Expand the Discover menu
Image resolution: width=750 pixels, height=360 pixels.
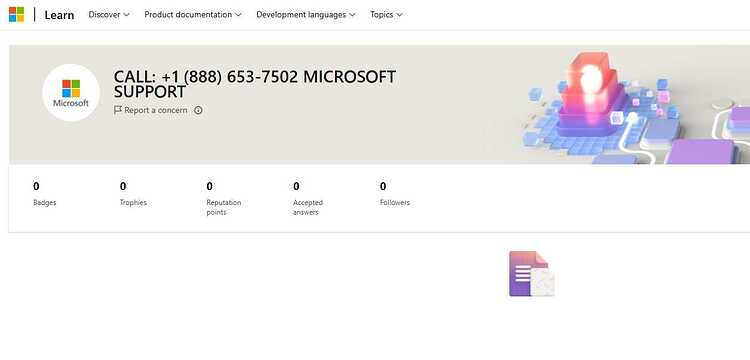[109, 15]
